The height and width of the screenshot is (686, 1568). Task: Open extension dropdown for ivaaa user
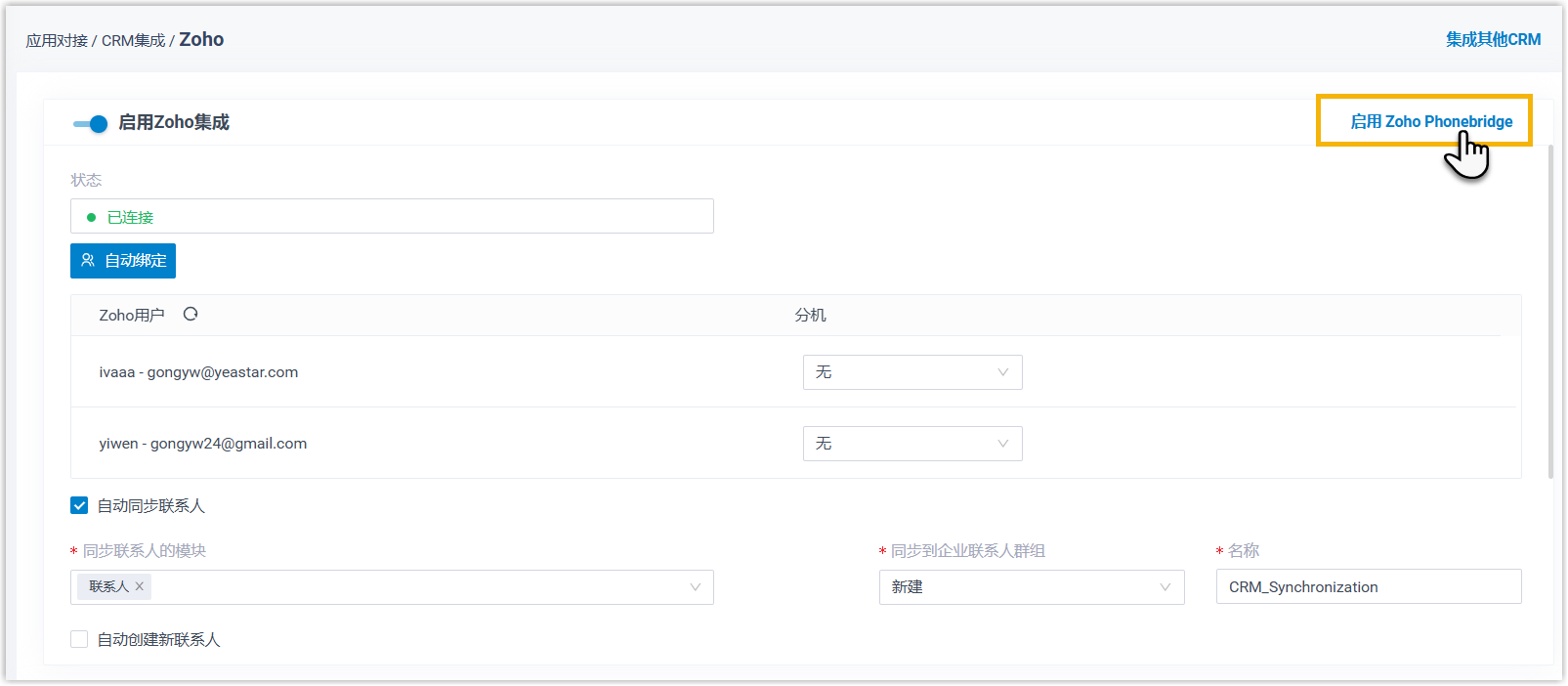911,372
